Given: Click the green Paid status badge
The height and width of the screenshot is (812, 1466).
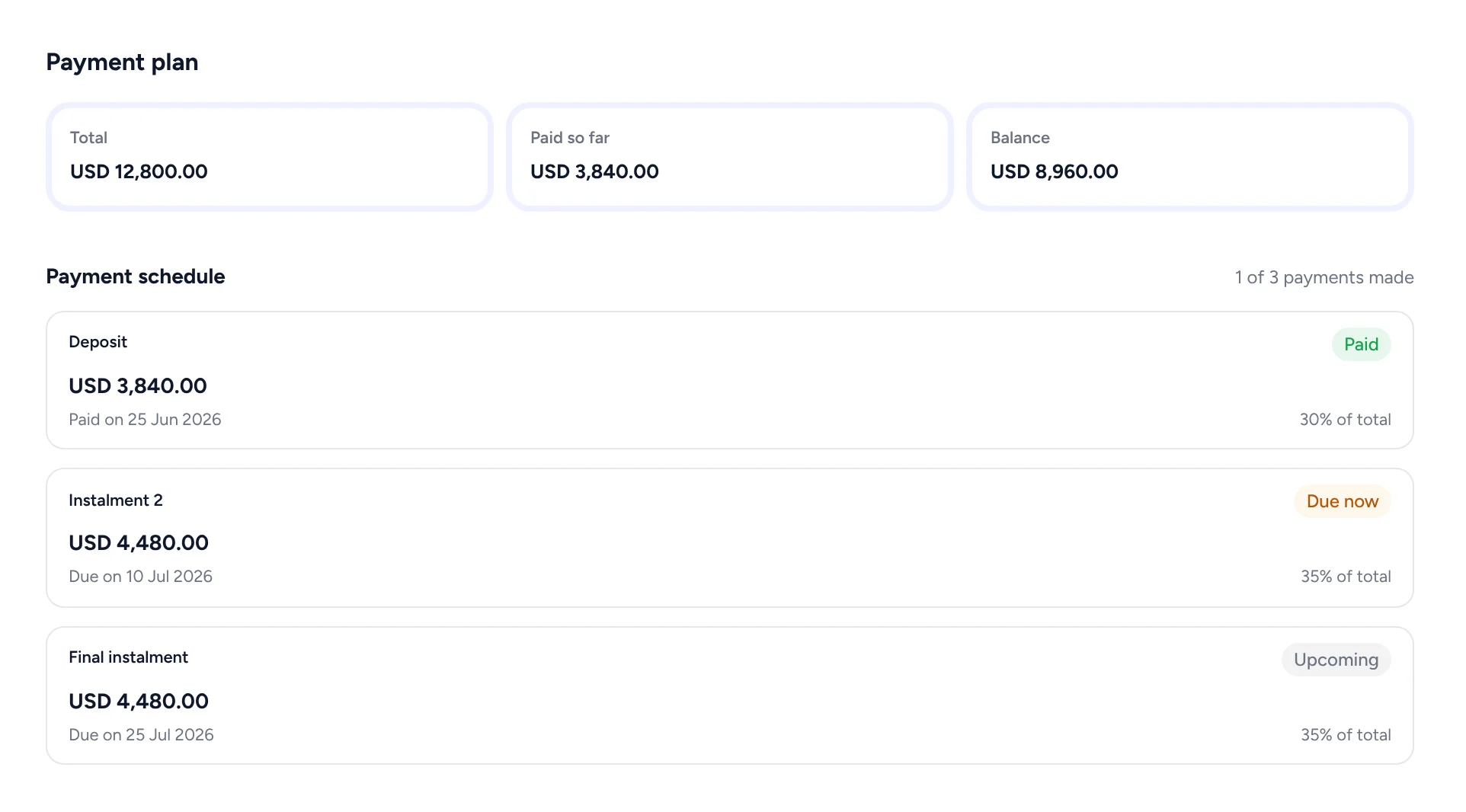Looking at the screenshot, I should [1361, 344].
